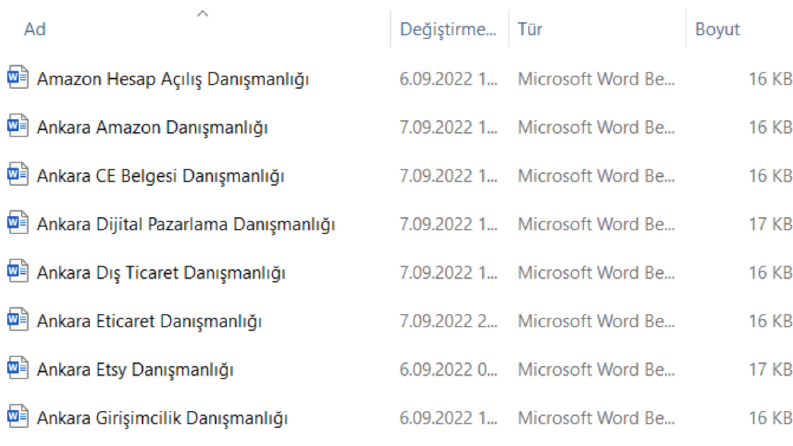This screenshot has width=793, height=446.
Task: Select file Ankara Etsy Danışmanlığı
Action: pos(135,370)
